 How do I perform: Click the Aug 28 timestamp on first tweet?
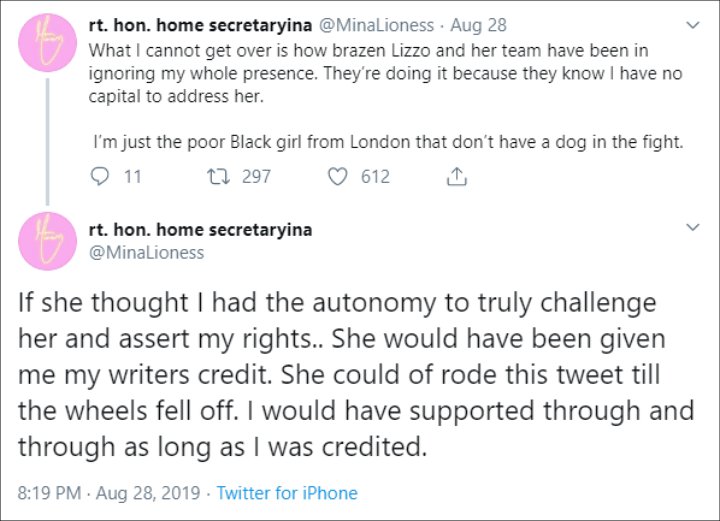(478, 25)
